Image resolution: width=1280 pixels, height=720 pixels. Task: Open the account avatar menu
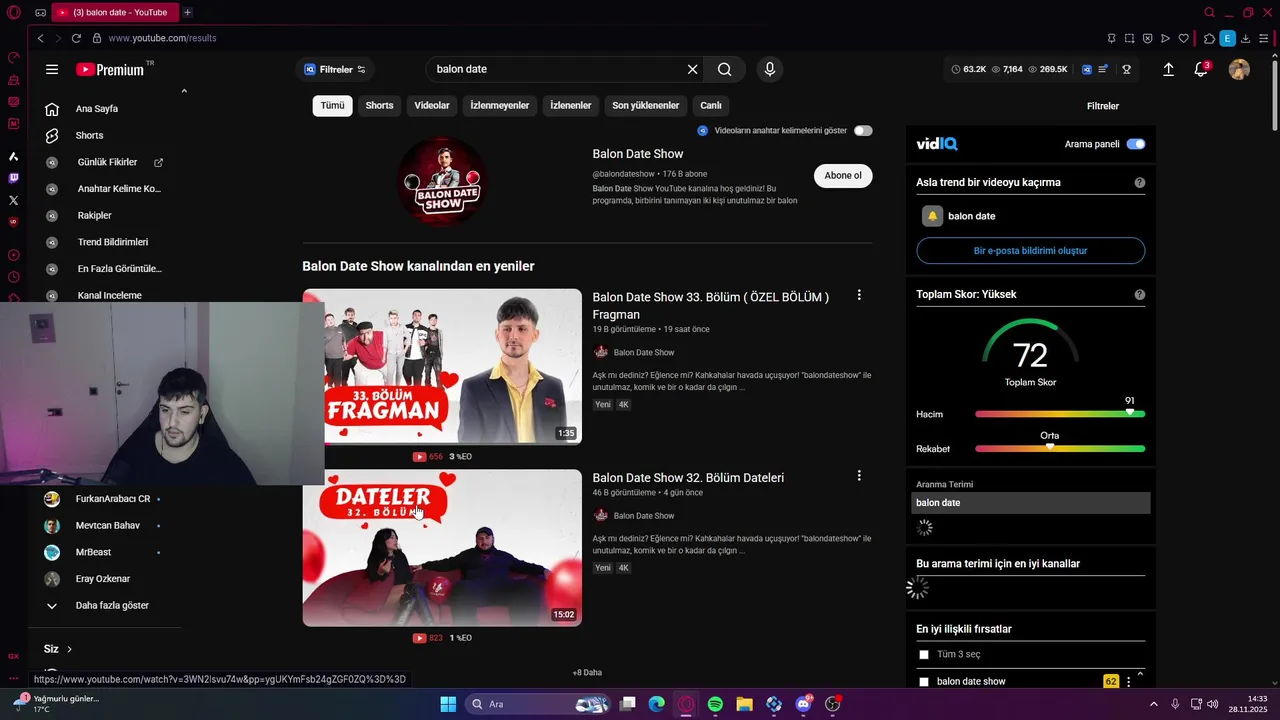[1239, 69]
